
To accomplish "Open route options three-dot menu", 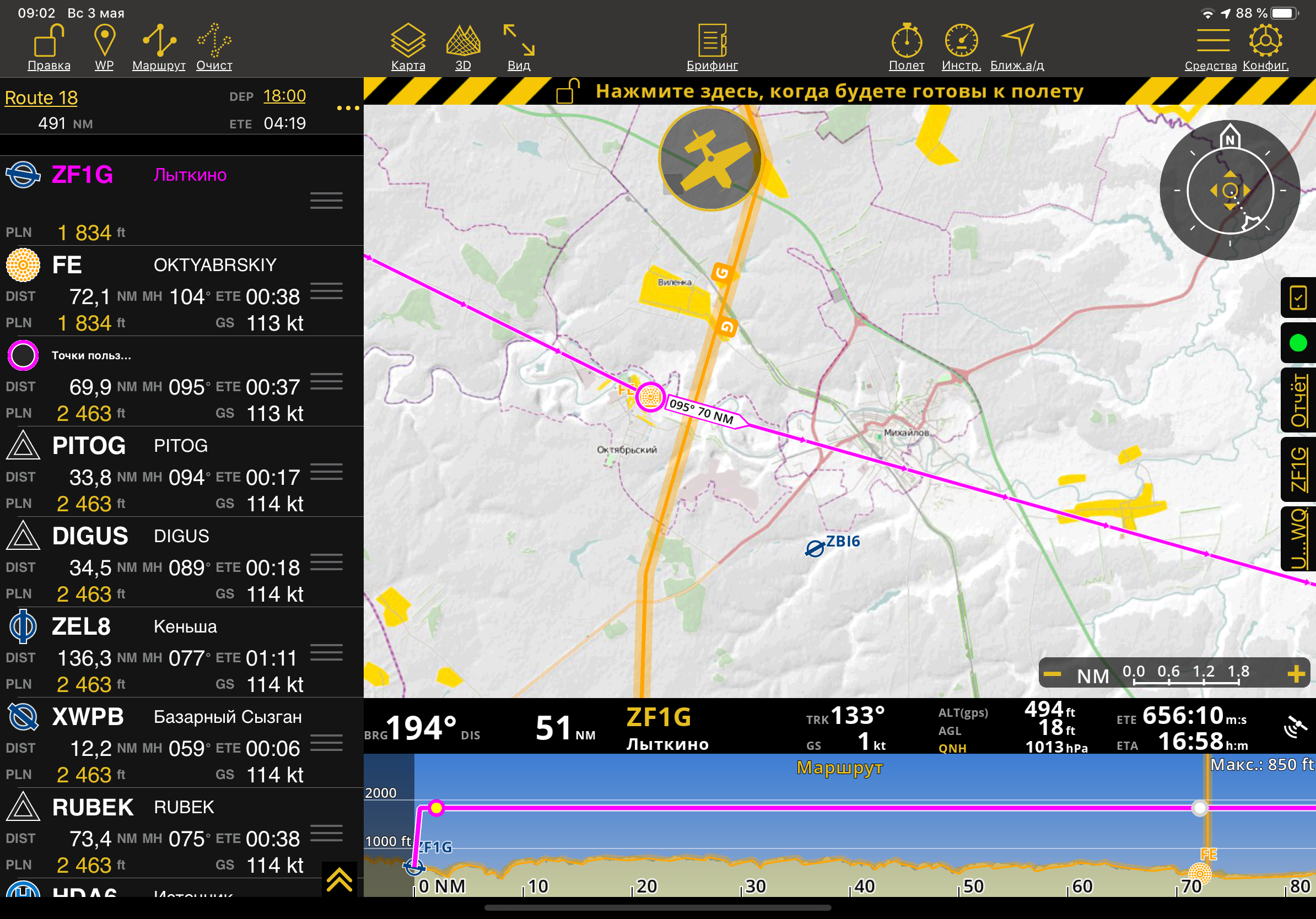I will 348,108.
